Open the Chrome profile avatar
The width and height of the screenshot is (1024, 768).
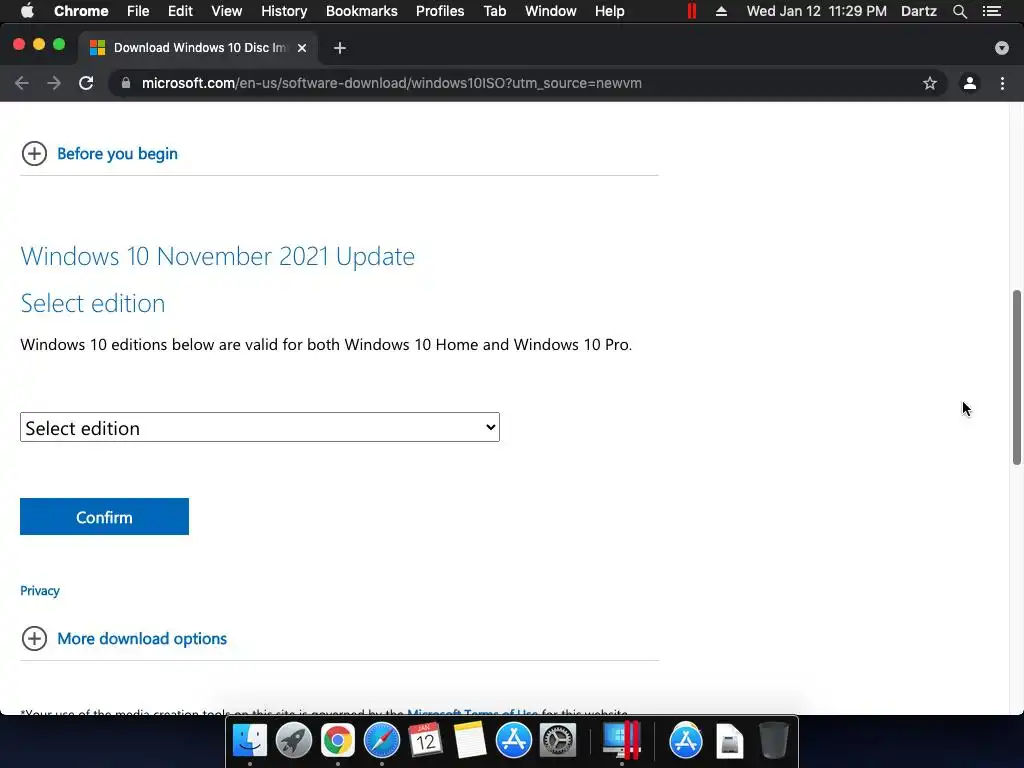tap(969, 83)
